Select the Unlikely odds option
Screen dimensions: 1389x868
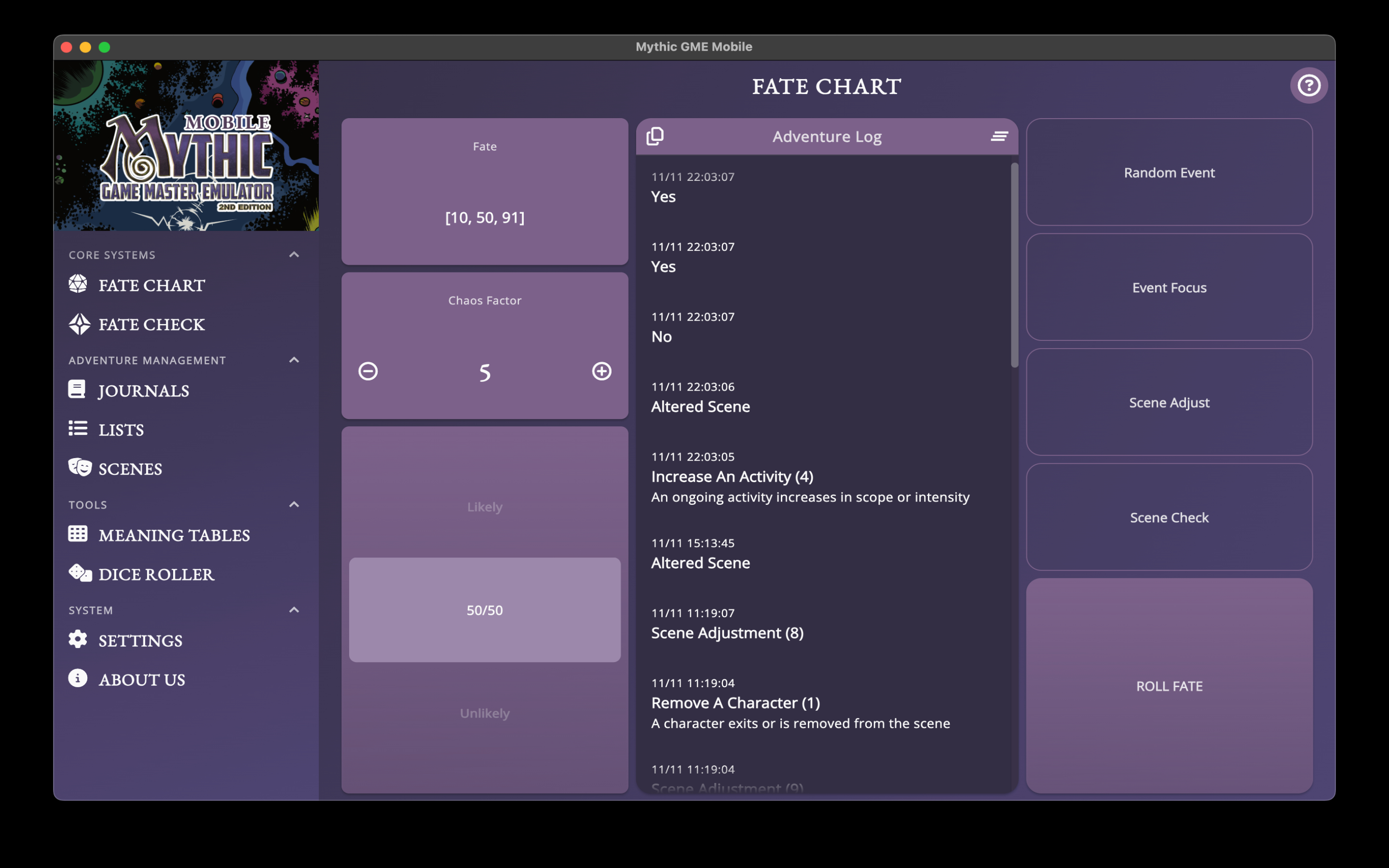pyautogui.click(x=484, y=713)
